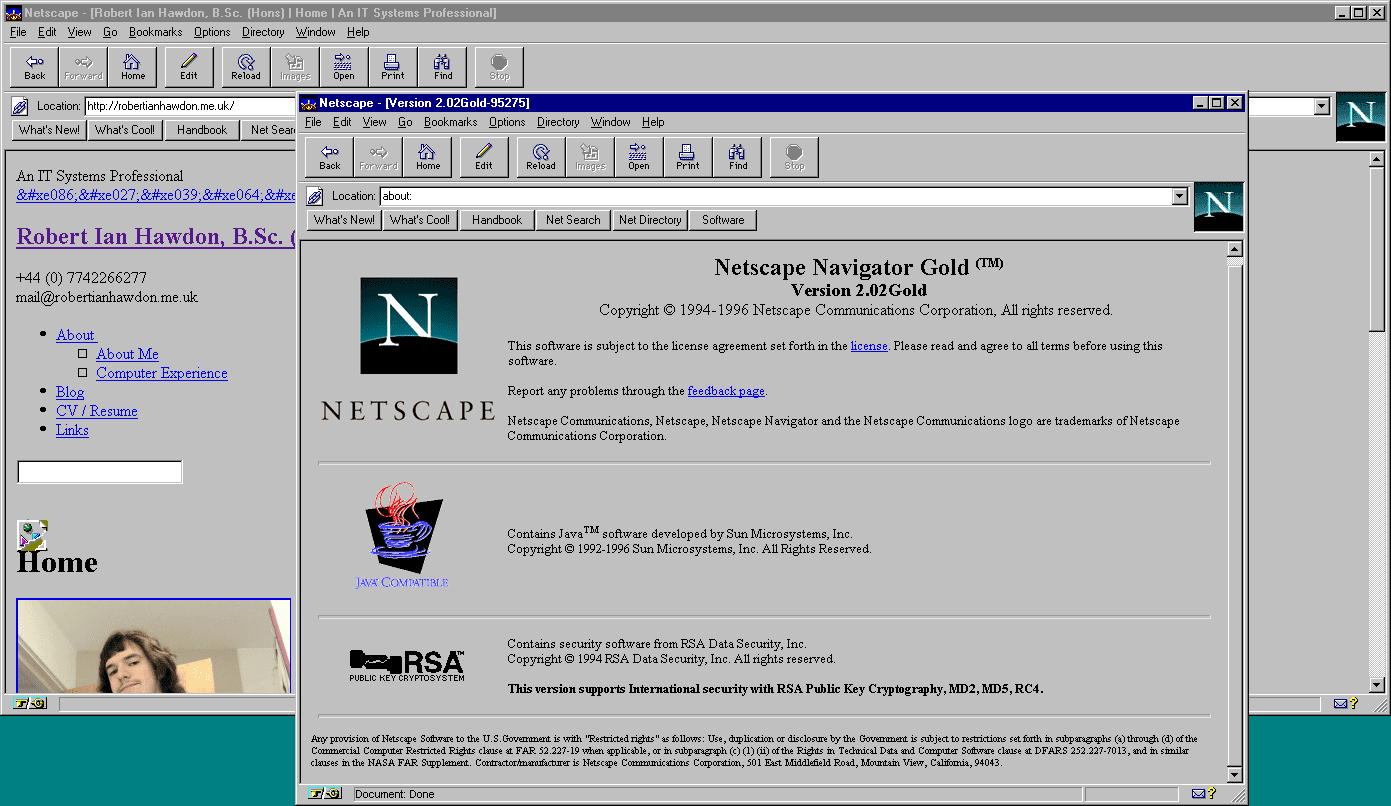1391x806 pixels.
Task: Open the File menu in front About window
Action: [x=313, y=122]
